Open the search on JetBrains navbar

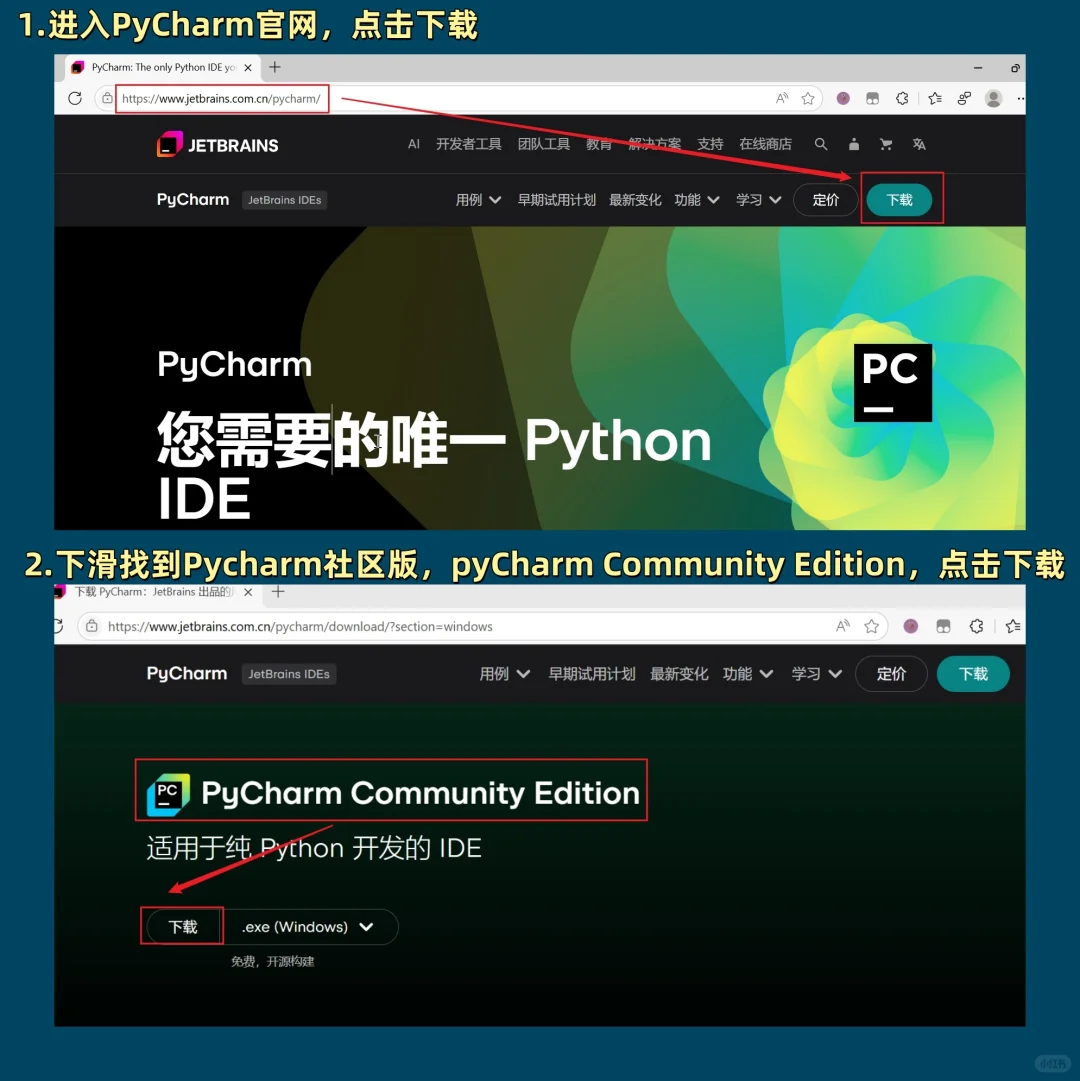[x=820, y=144]
